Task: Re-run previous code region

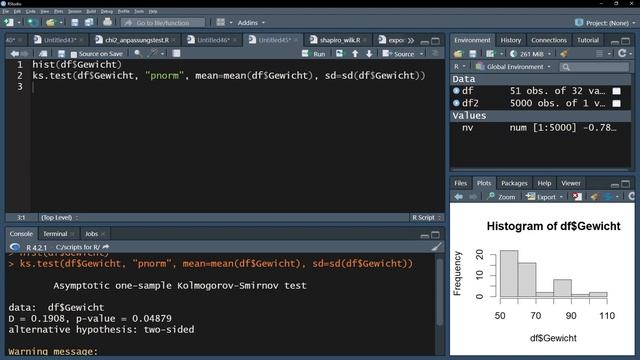Action: point(340,53)
